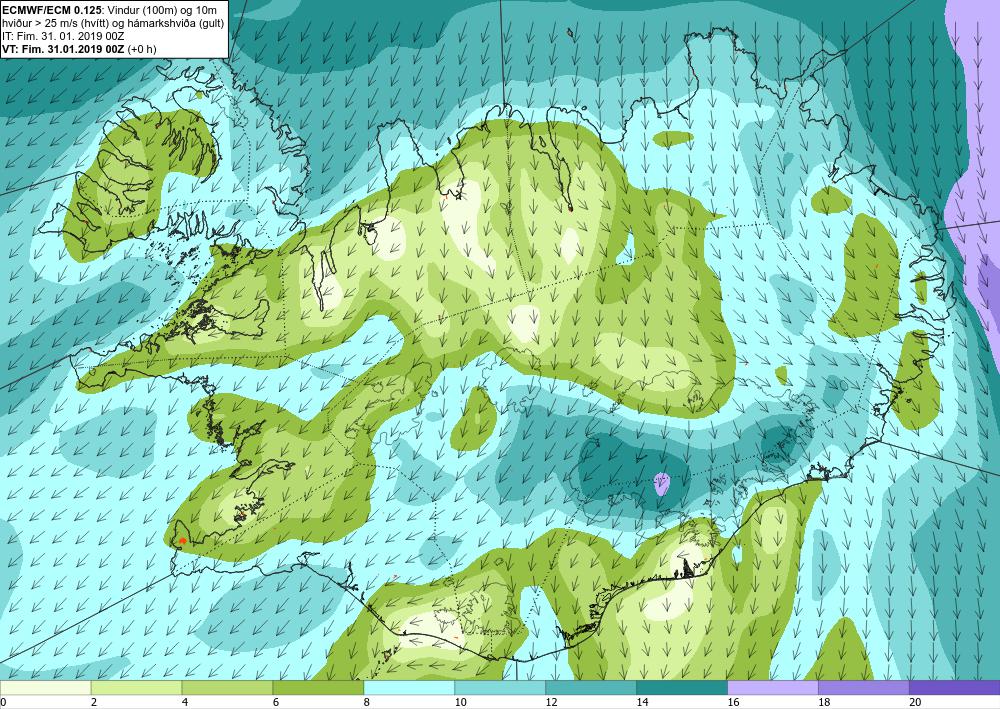
Task: Click the legend scale label "10"
Action: click(x=460, y=702)
